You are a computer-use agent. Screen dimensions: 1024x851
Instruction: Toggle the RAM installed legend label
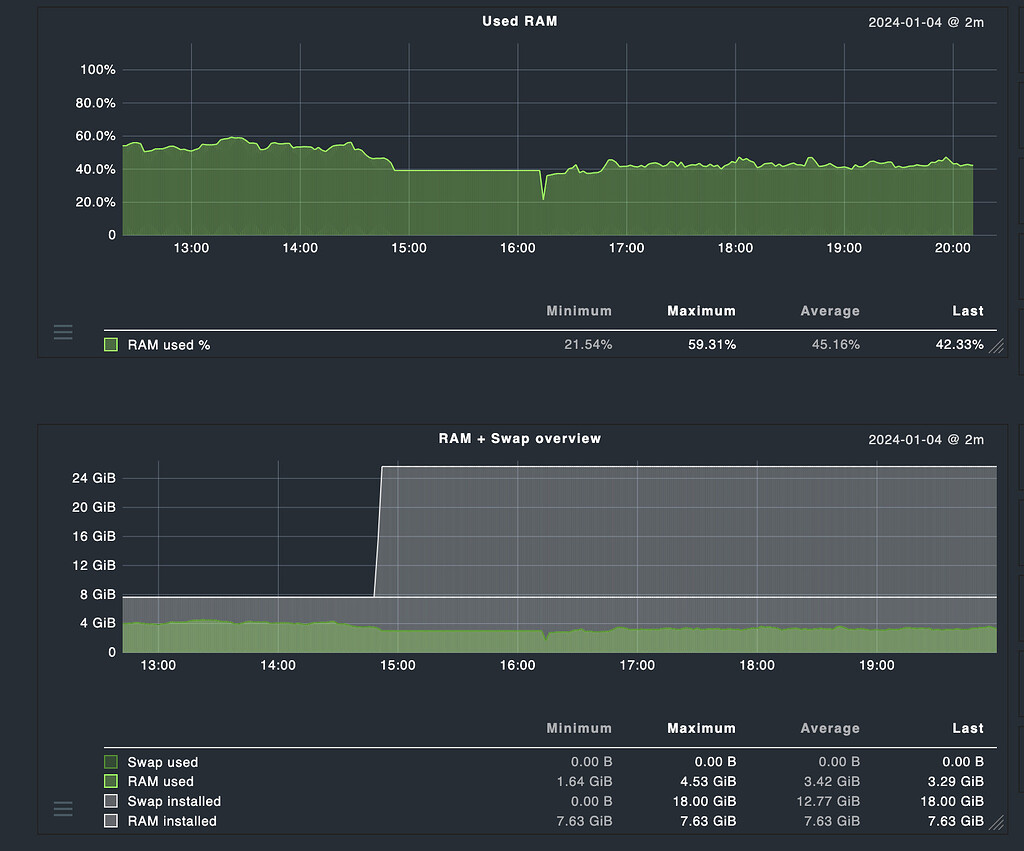[x=172, y=821]
